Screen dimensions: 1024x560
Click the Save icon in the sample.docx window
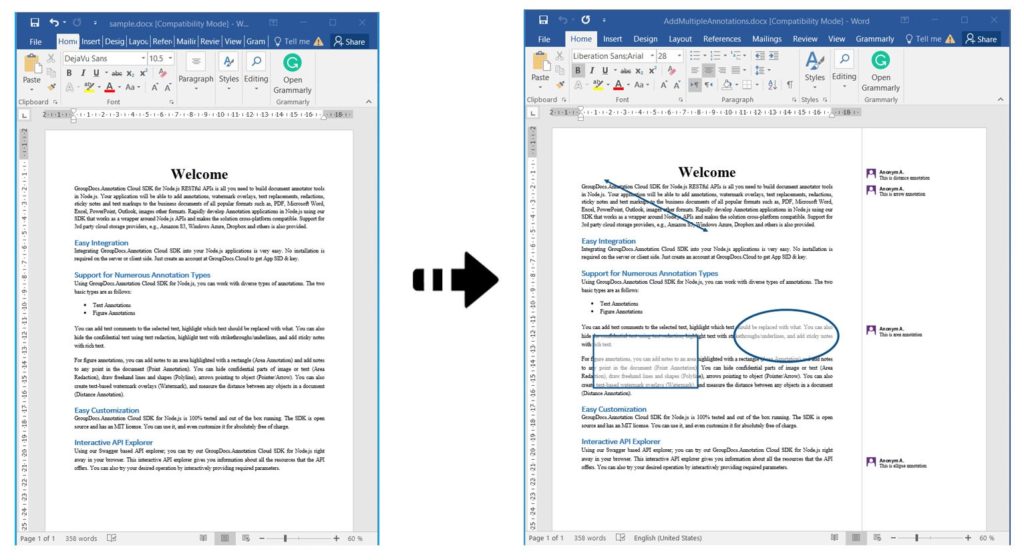[x=34, y=22]
